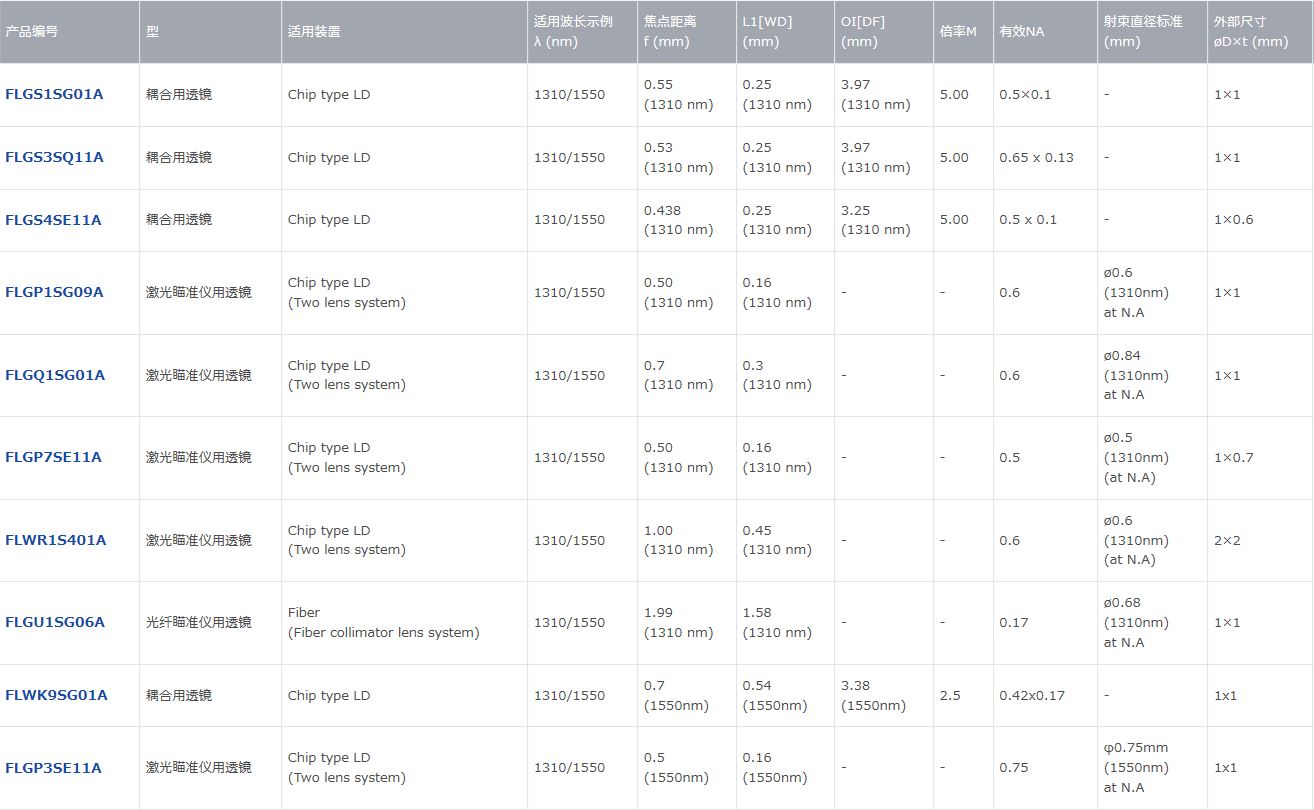The width and height of the screenshot is (1314, 810).
Task: Open product link FLWK9SG01A
Action: (56, 695)
